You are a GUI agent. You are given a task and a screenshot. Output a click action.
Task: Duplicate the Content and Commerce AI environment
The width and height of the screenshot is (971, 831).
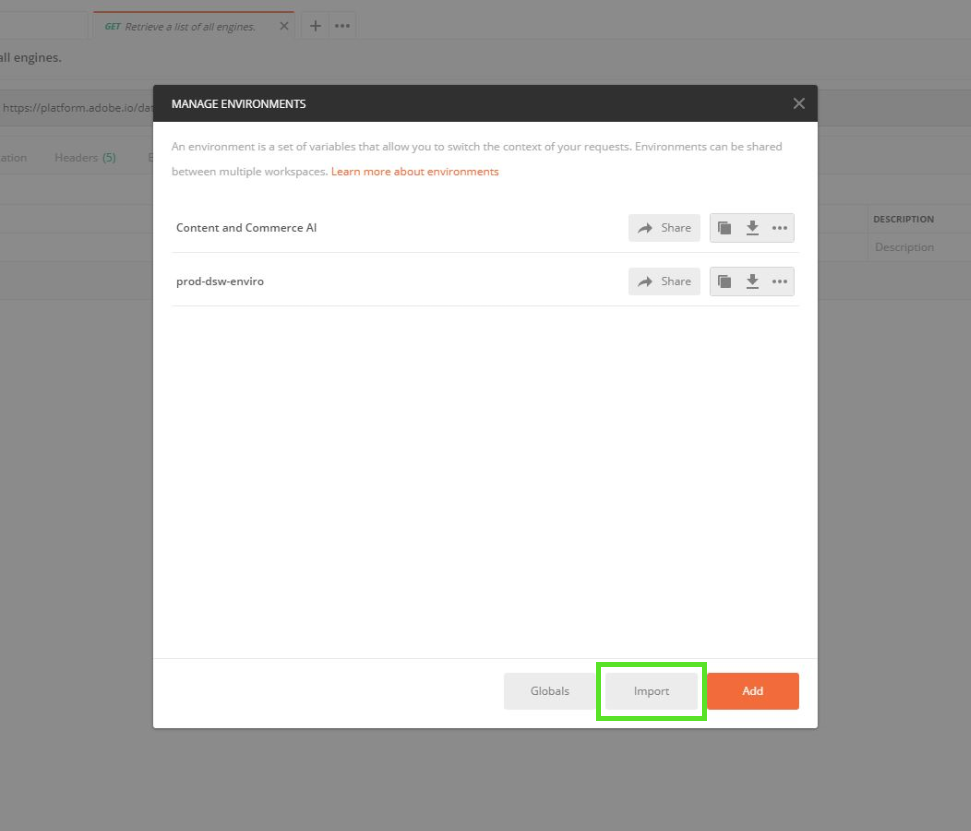(724, 228)
